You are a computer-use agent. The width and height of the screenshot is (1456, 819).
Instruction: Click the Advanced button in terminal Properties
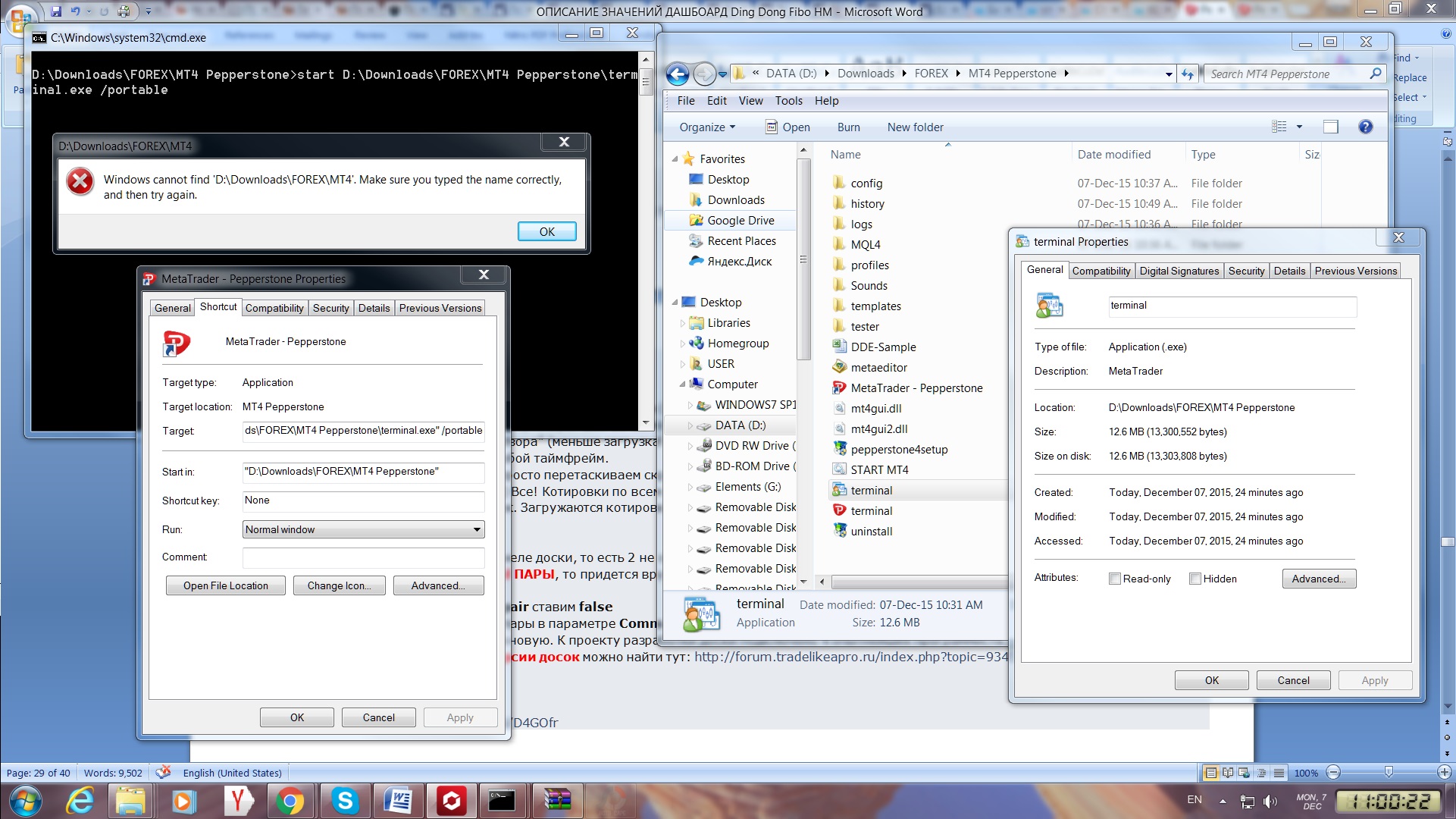coord(1319,579)
